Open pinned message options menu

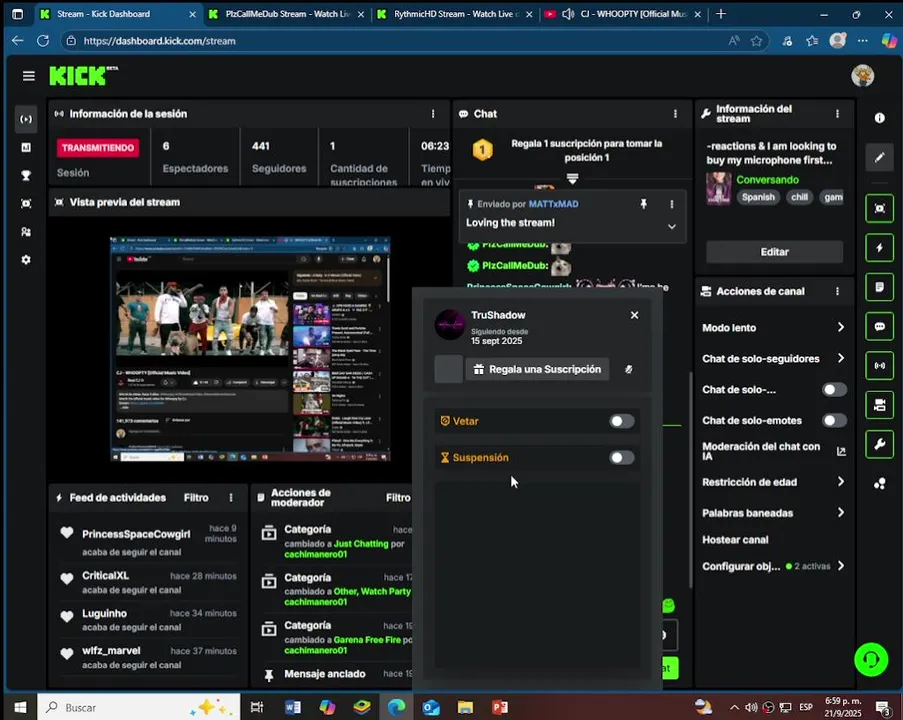point(671,204)
